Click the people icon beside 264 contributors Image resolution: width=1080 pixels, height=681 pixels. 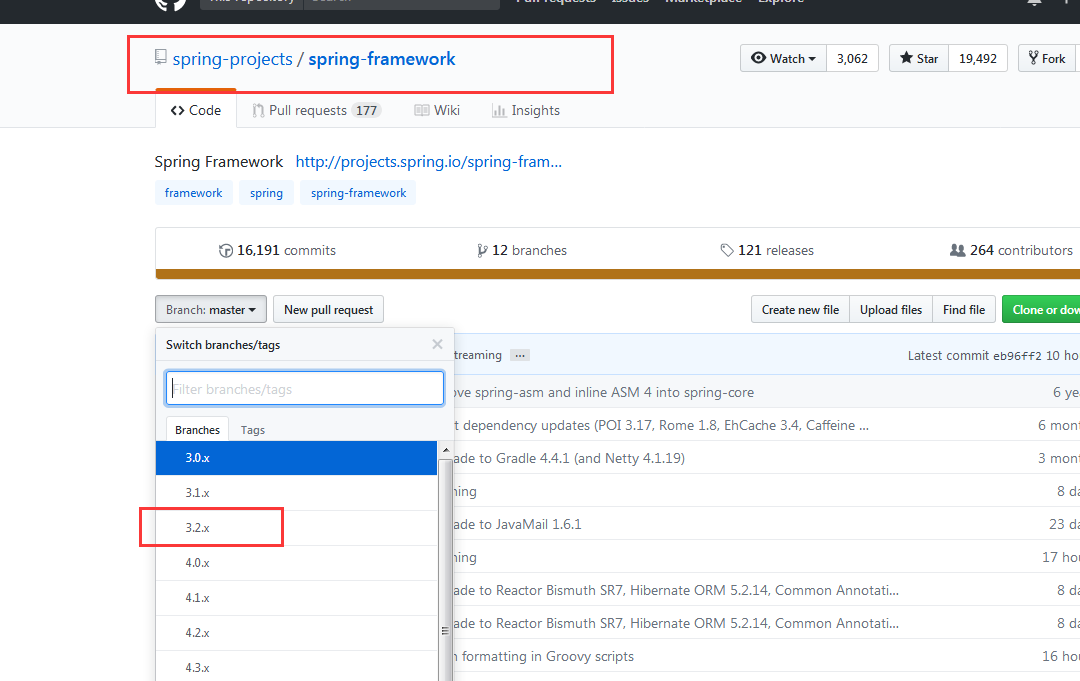point(957,251)
